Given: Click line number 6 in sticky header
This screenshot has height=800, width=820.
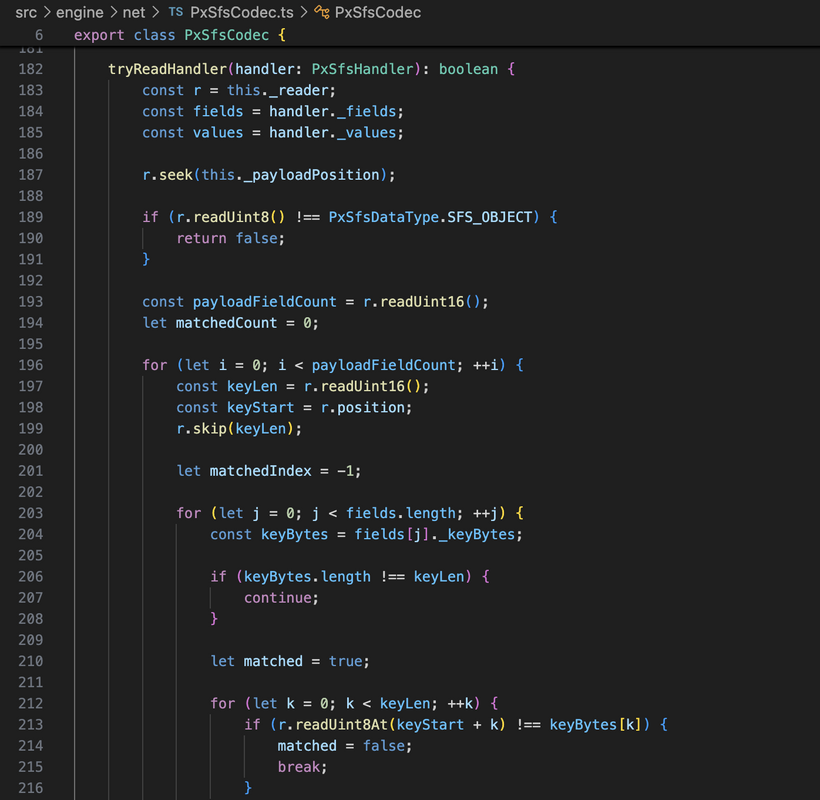Looking at the screenshot, I should (x=38, y=35).
